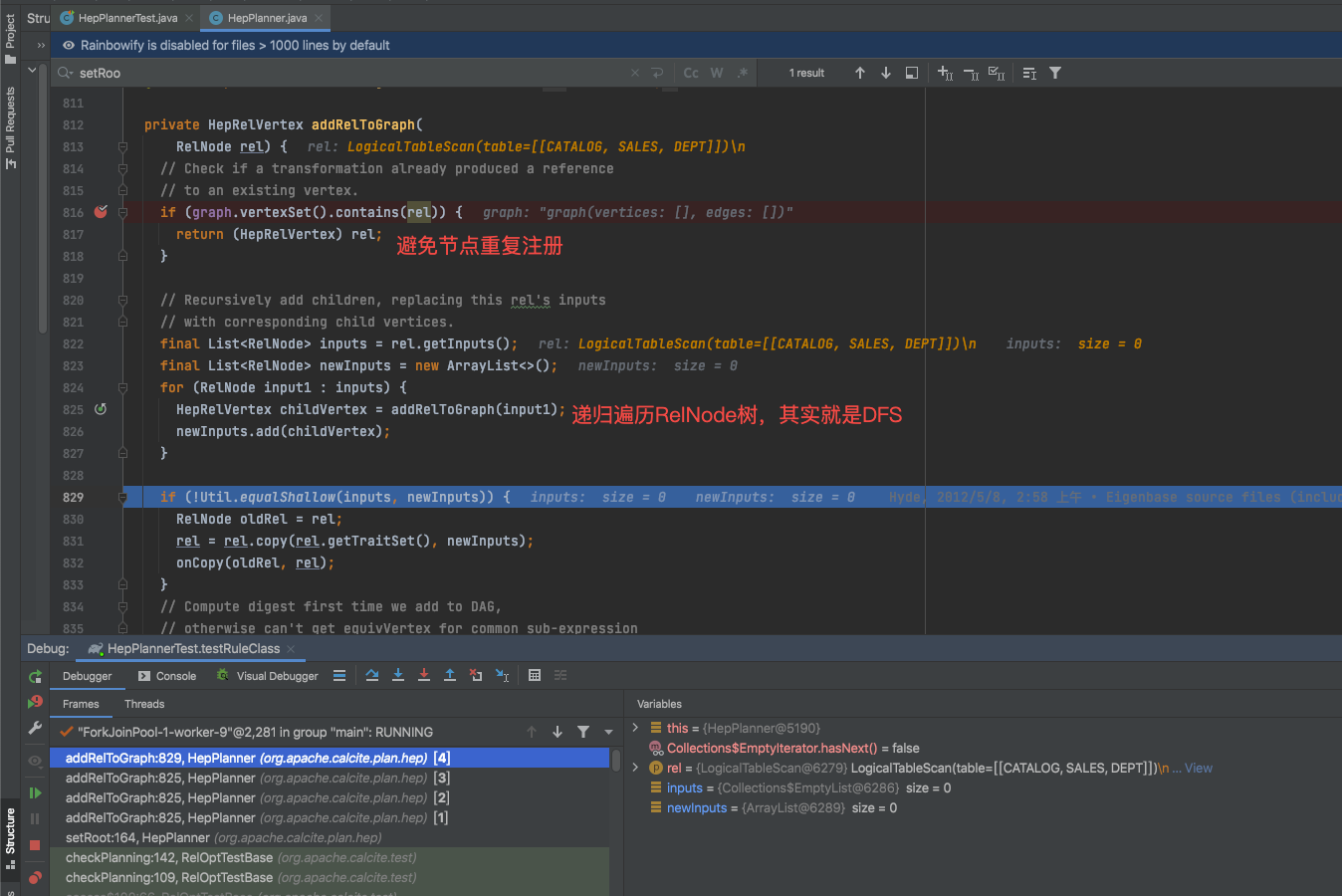This screenshot has height=896, width=1342.
Task: Click recursive call gutter icon at line 825
Action: pyautogui.click(x=101, y=409)
